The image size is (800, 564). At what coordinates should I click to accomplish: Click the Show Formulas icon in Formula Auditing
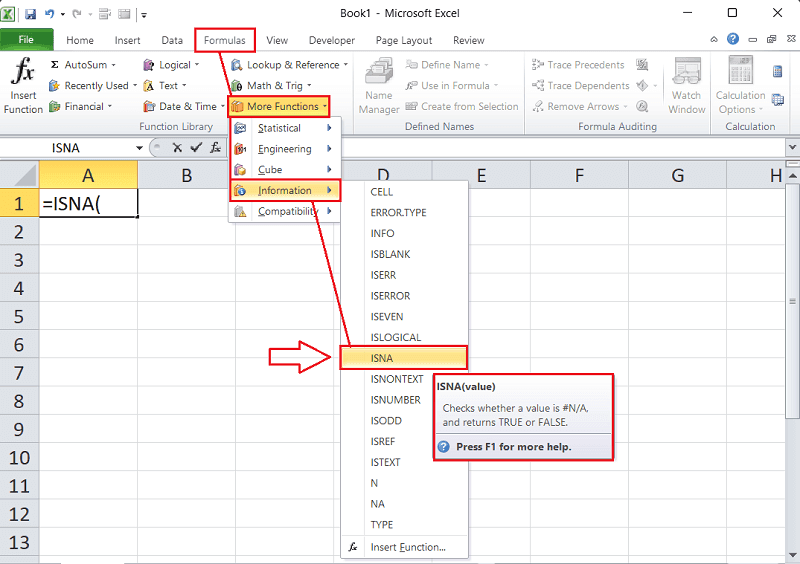click(642, 65)
